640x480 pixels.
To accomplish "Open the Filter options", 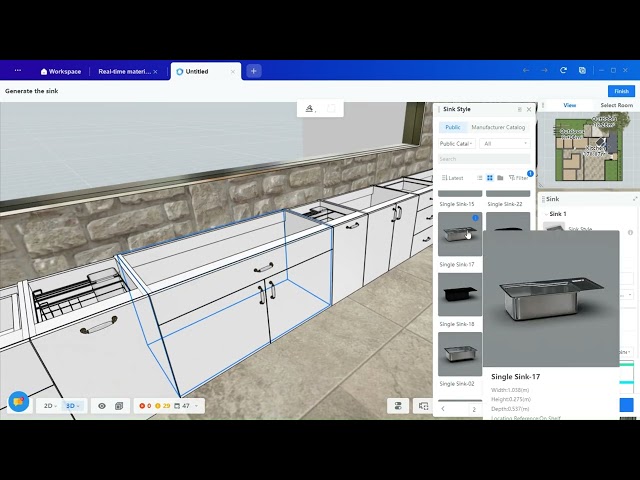I will point(518,178).
